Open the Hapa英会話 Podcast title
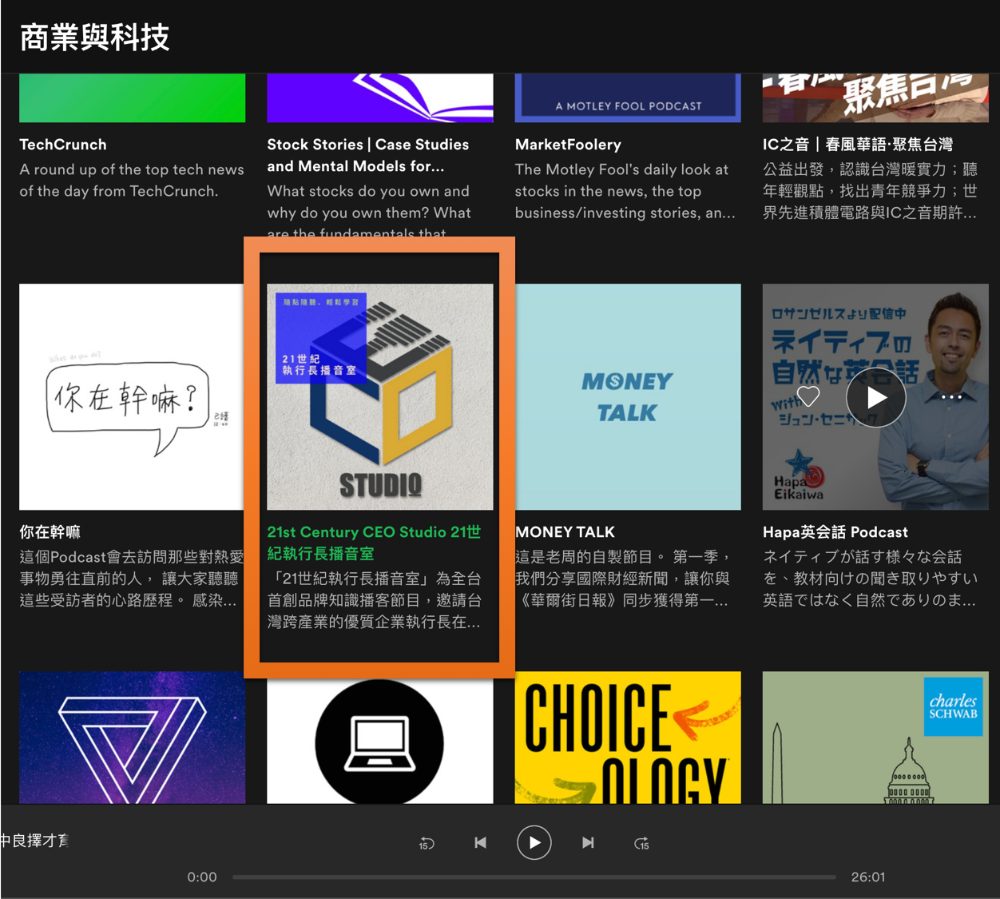 (x=835, y=532)
